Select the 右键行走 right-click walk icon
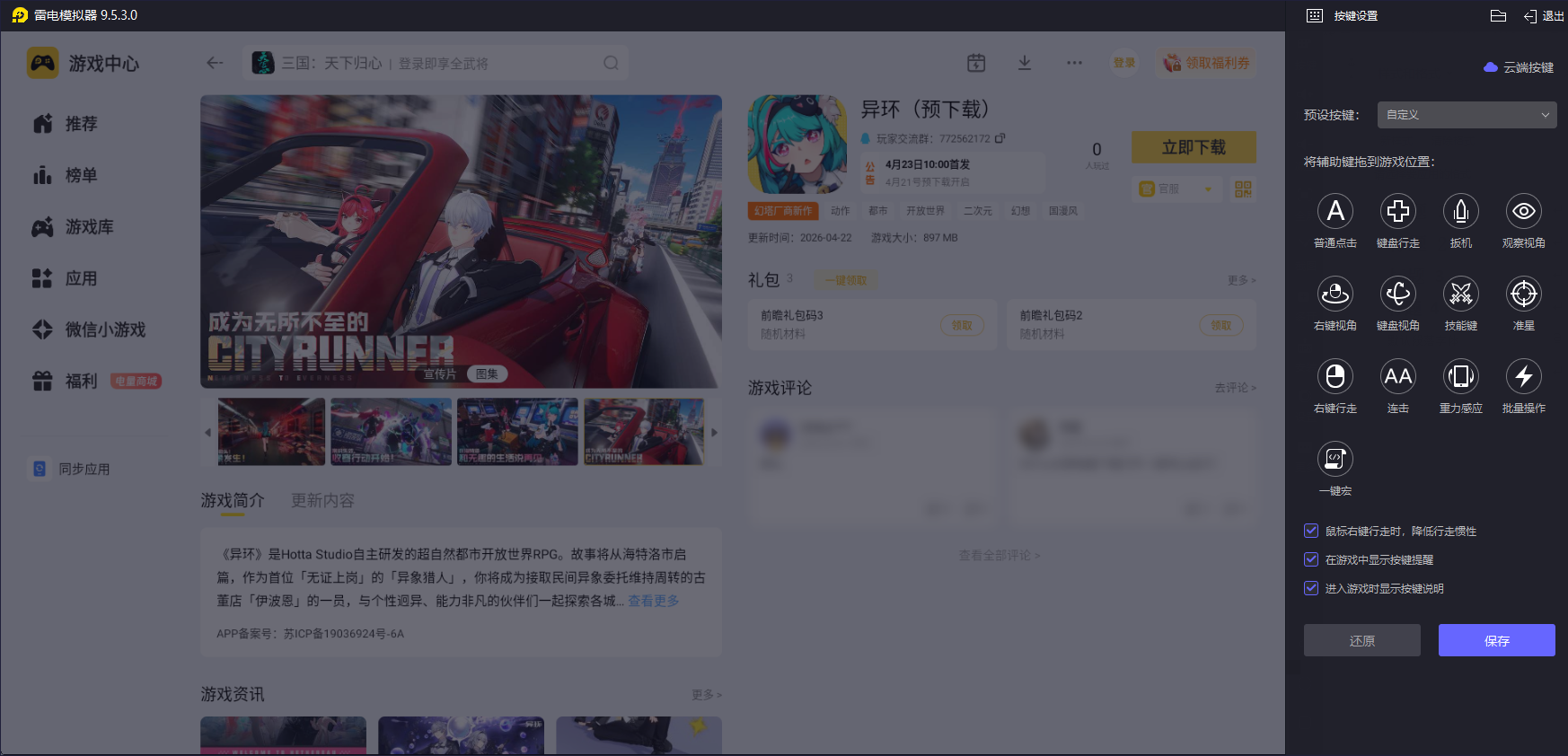The height and width of the screenshot is (756, 1568). click(x=1335, y=376)
